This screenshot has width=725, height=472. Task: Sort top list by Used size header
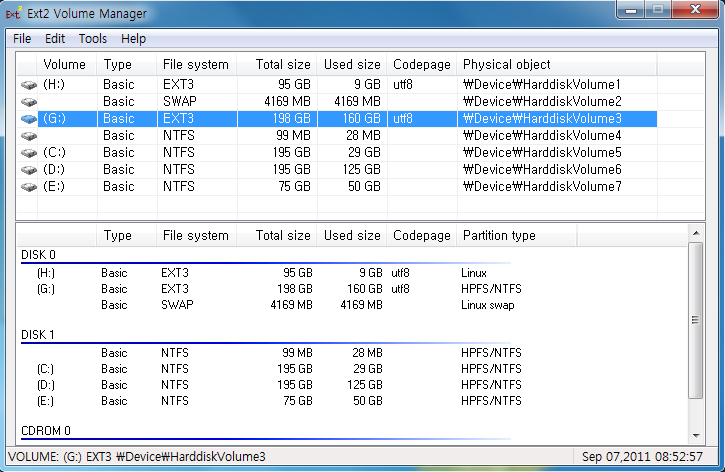[352, 64]
